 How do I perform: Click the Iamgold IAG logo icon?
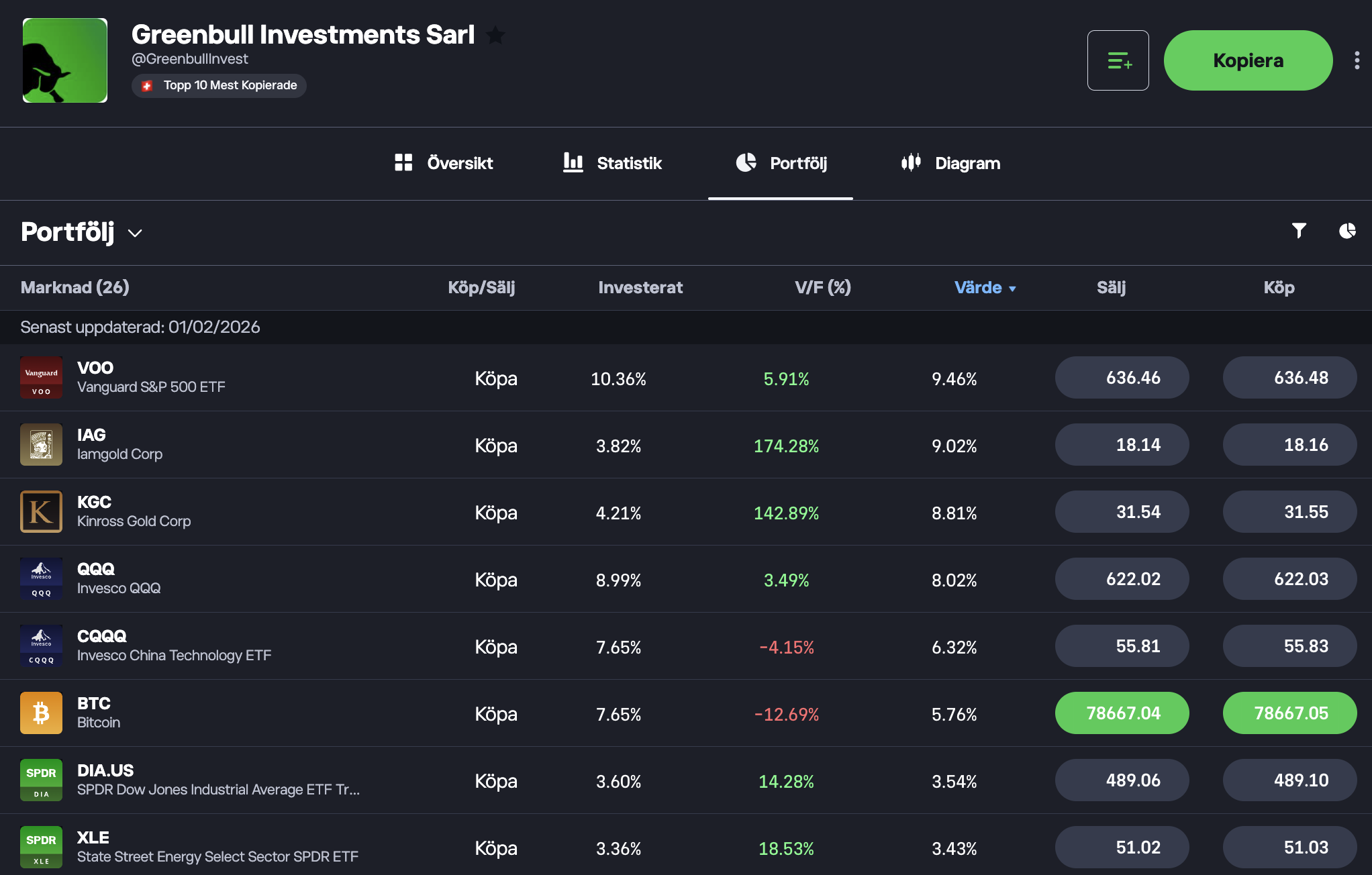click(41, 444)
